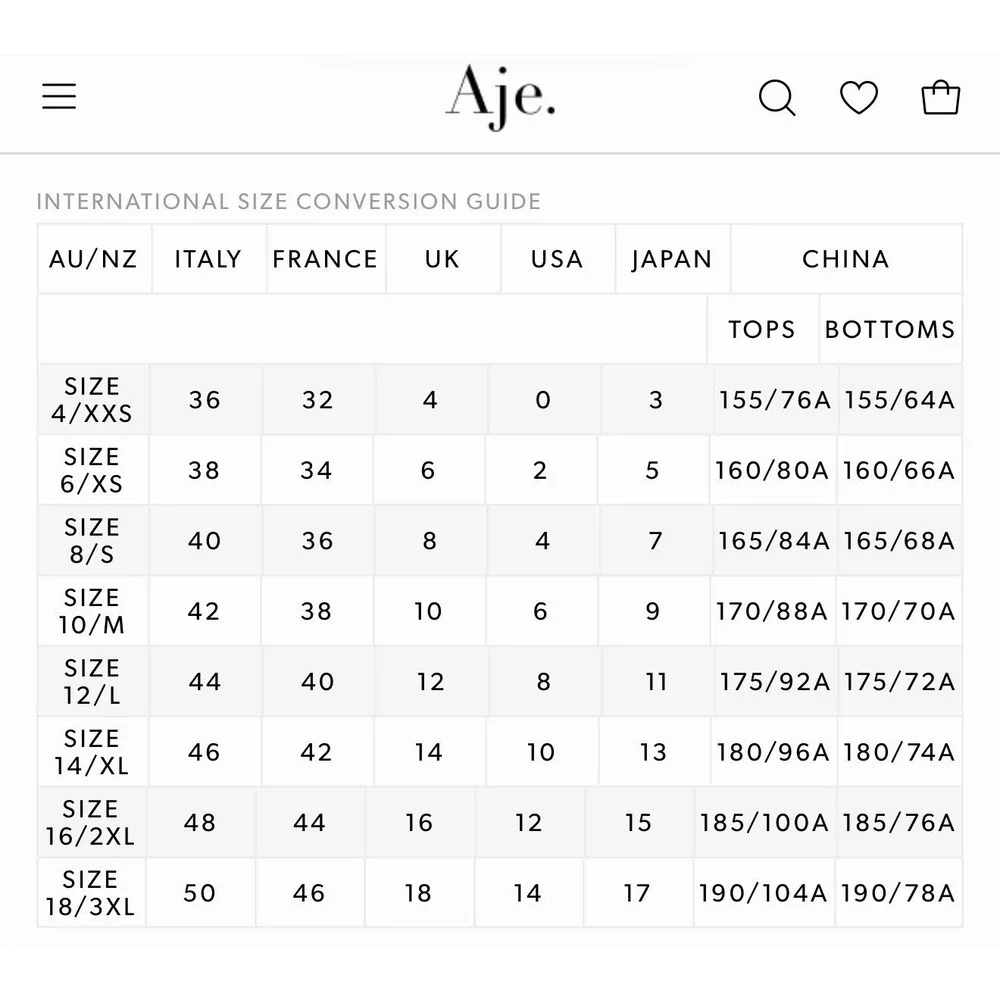1000x1000 pixels.
Task: Open the hamburger navigation menu
Action: click(59, 95)
